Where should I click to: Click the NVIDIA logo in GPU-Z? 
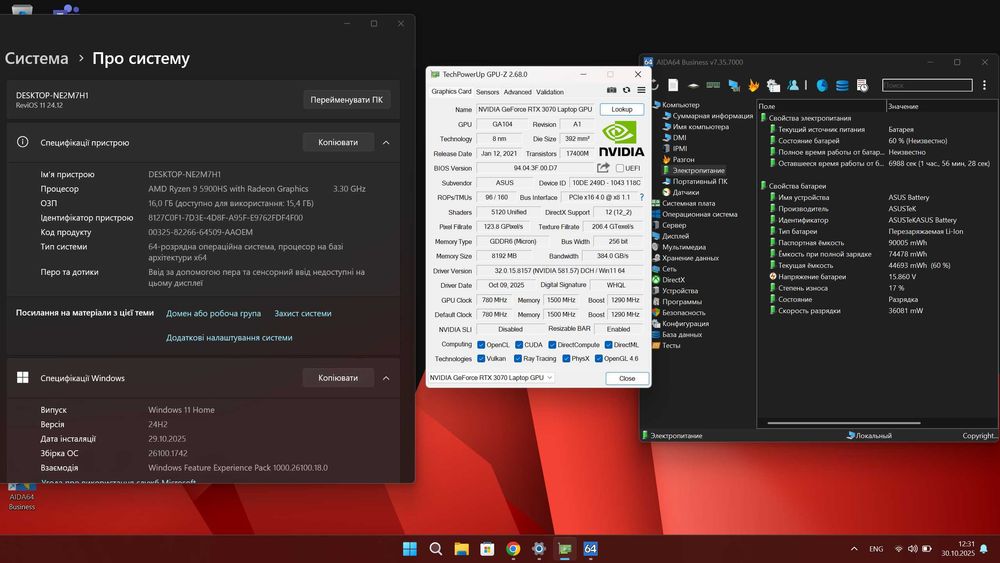pyautogui.click(x=621, y=139)
